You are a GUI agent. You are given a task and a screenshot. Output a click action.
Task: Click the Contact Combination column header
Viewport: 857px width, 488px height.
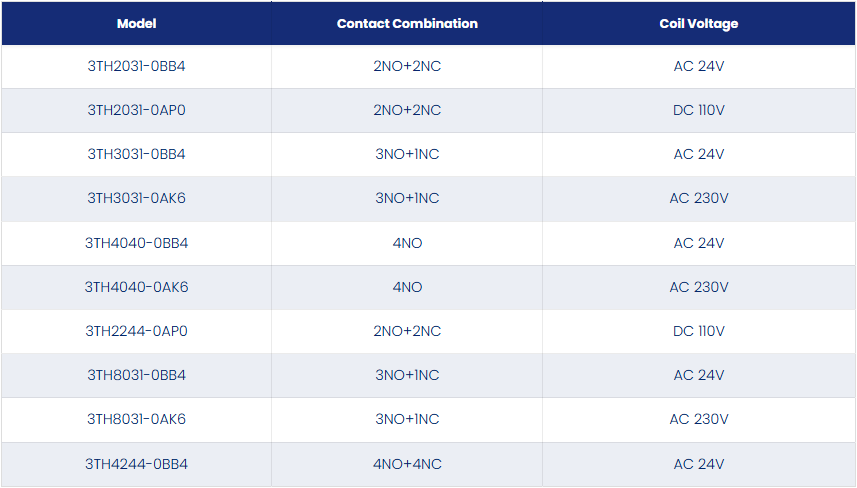[407, 23]
